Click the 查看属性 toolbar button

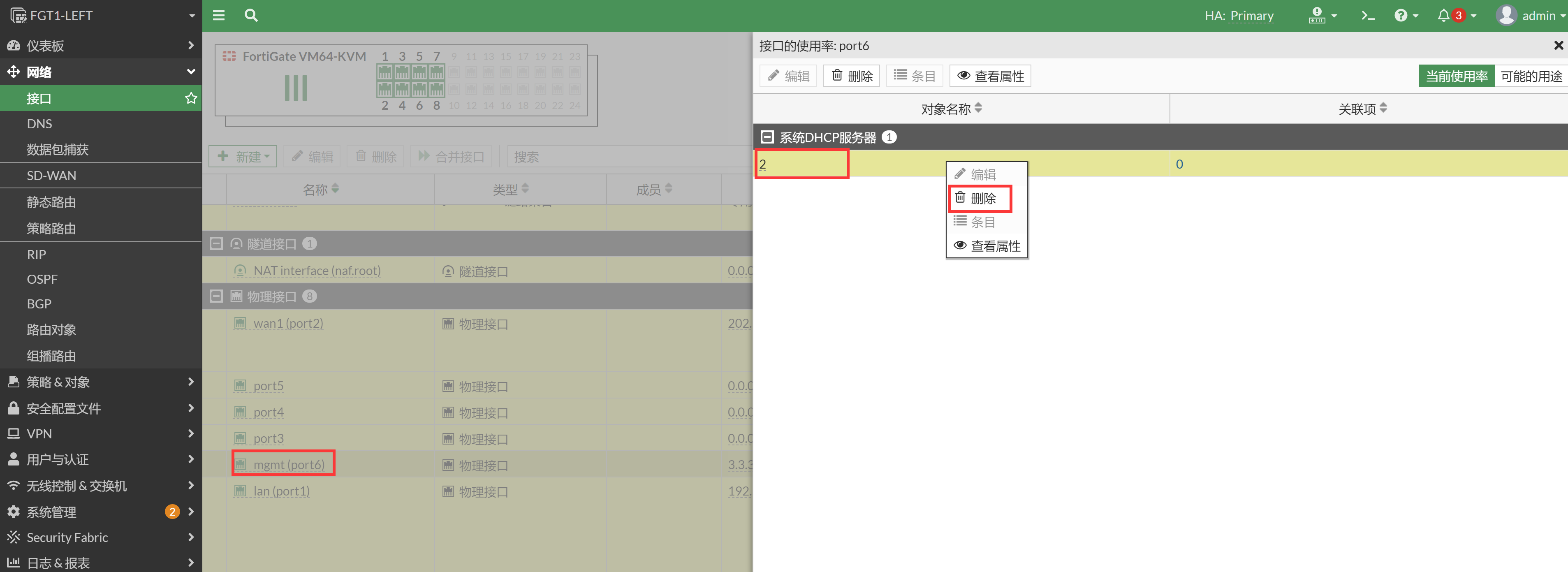[x=990, y=76]
